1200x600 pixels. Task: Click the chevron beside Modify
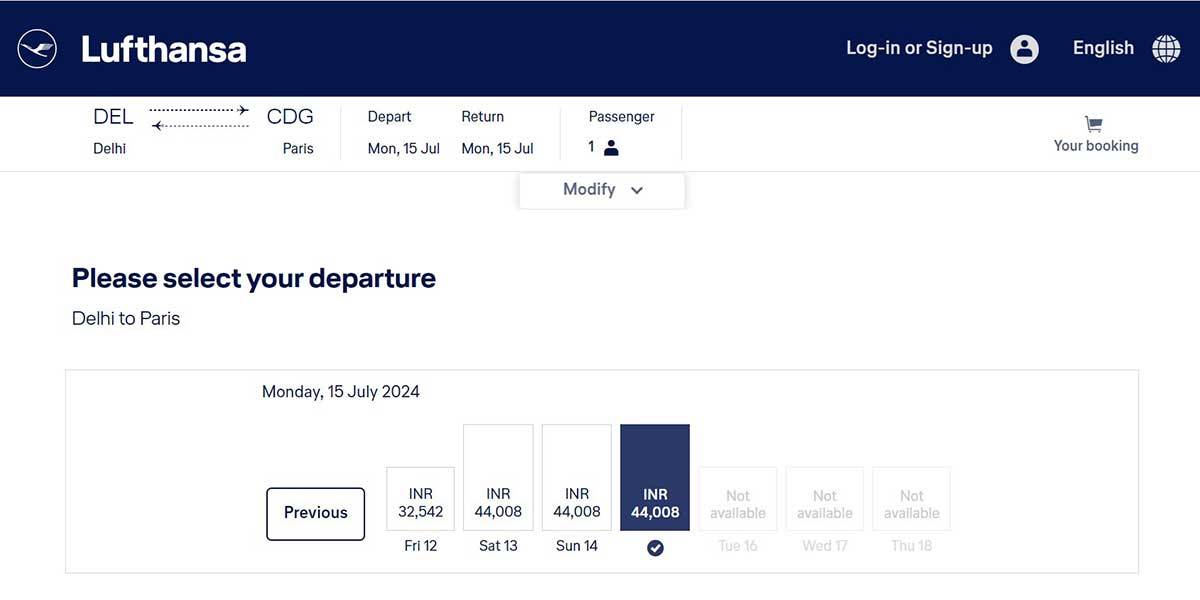pos(637,190)
